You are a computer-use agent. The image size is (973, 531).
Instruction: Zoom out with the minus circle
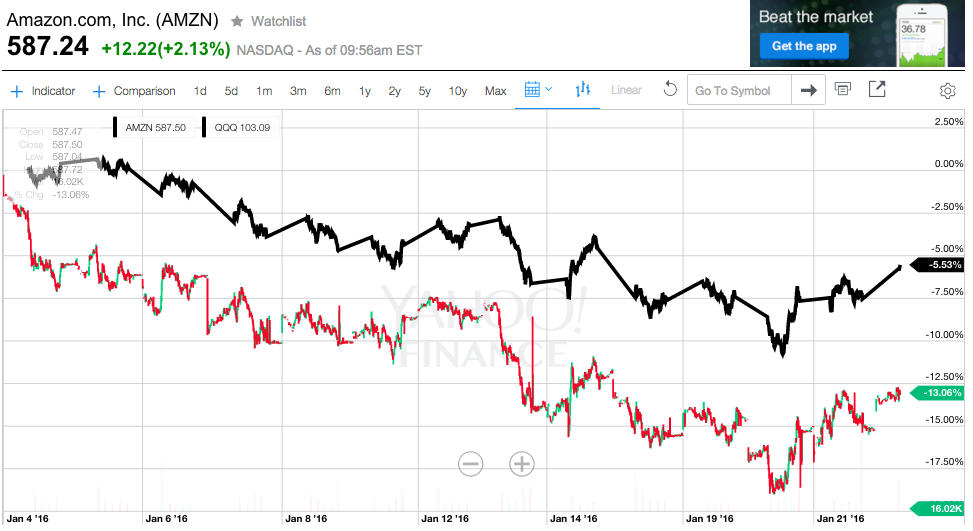point(470,463)
